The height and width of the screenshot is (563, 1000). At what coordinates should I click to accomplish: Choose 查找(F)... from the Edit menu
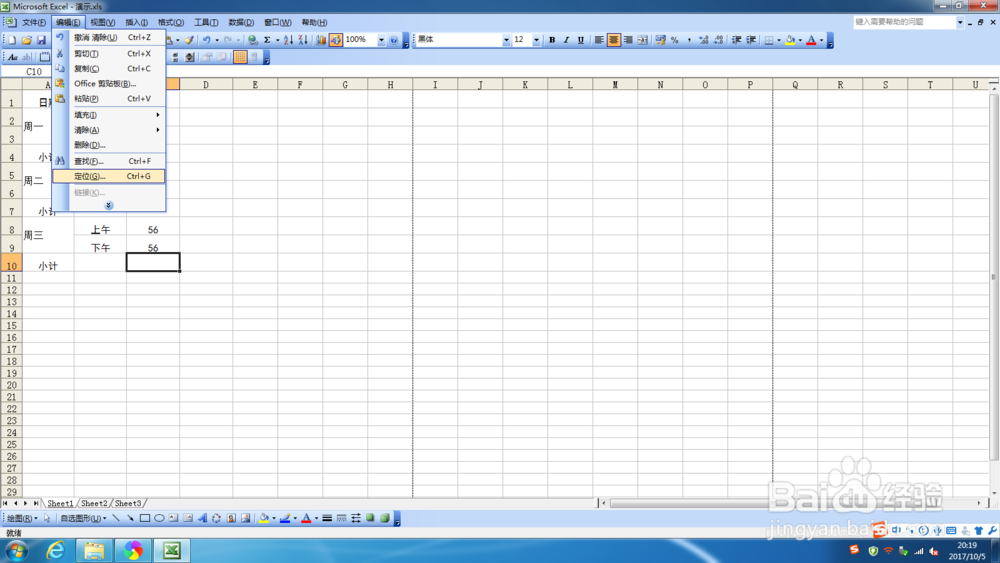(x=109, y=161)
